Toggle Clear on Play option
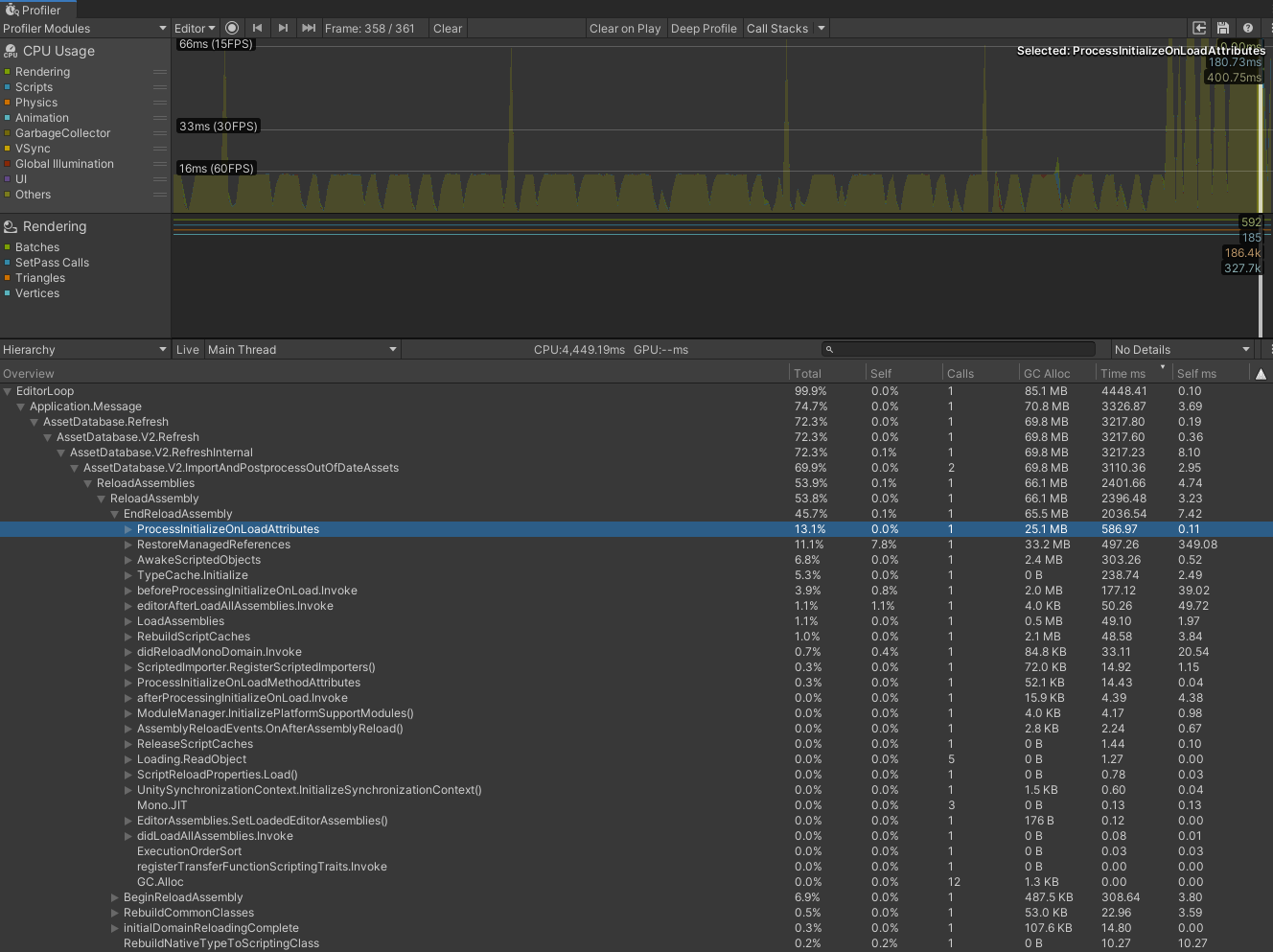 pyautogui.click(x=625, y=28)
